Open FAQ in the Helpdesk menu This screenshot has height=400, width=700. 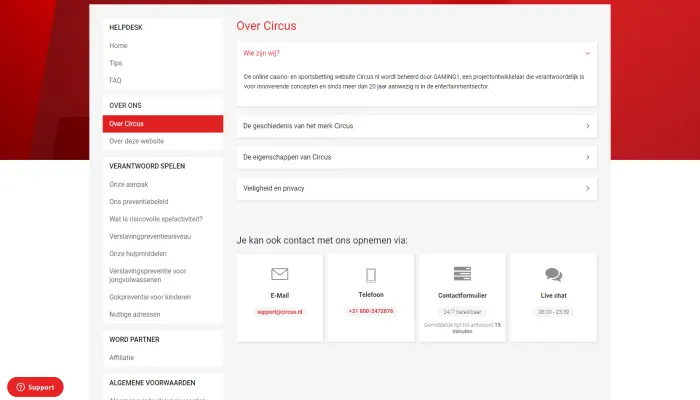[x=115, y=80]
